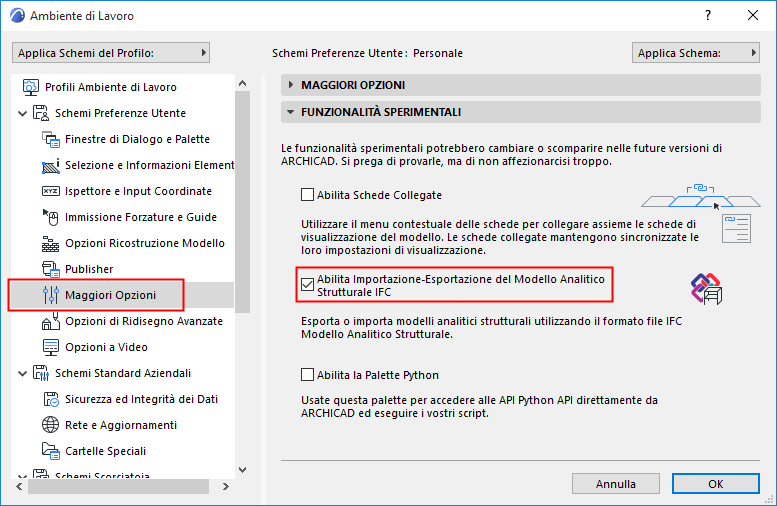This screenshot has height=506, width=777.
Task: Click the OK button
Action: point(716,484)
